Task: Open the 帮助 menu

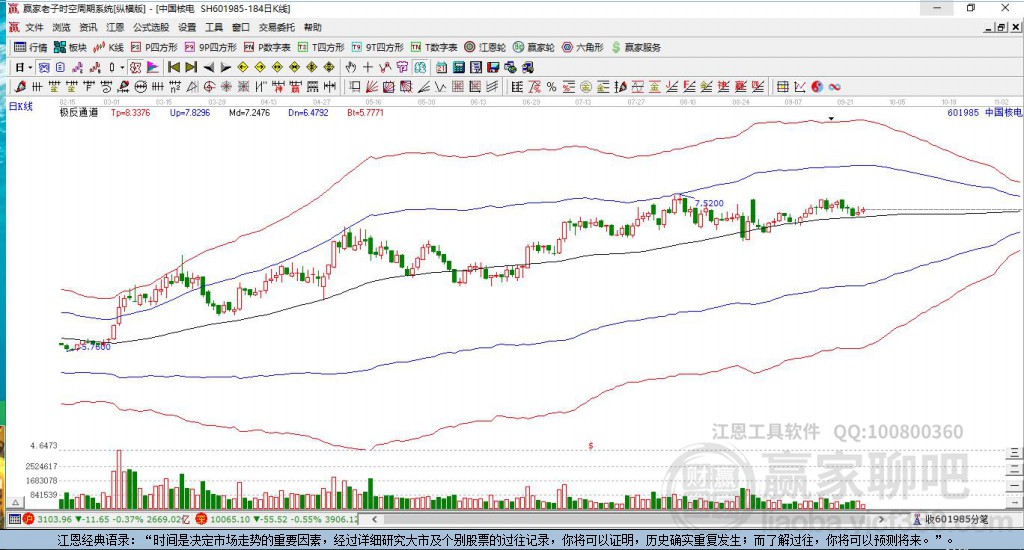Action: tap(313, 27)
